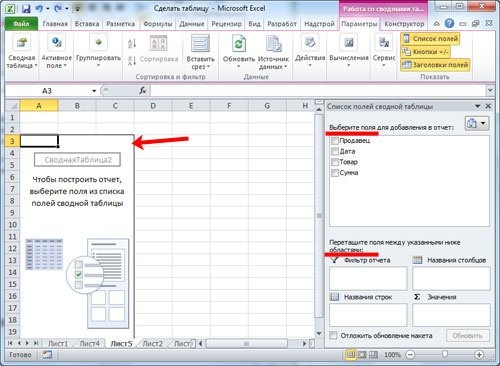The image size is (500, 366).
Task: Check the Товар field checkbox
Action: tap(335, 162)
